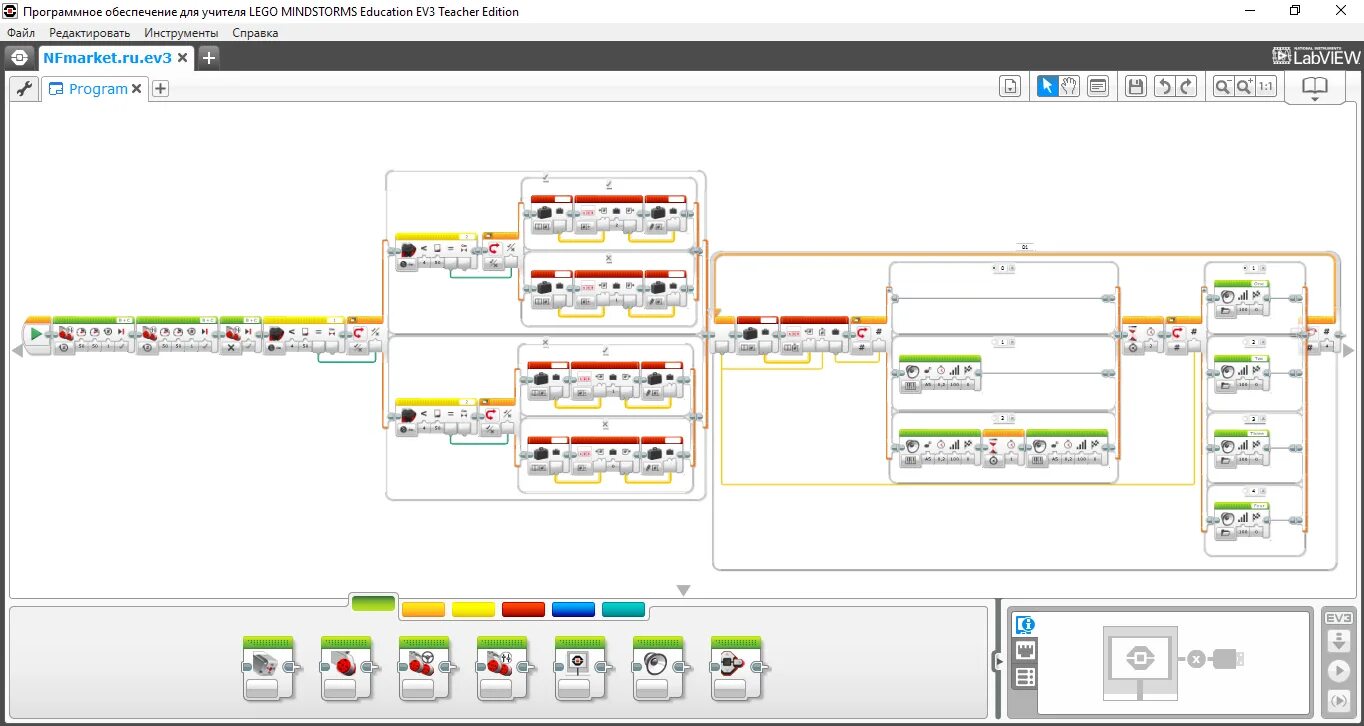Viewport: 1364px width, 726px height.
Task: Redo the last undone action
Action: tap(1186, 86)
